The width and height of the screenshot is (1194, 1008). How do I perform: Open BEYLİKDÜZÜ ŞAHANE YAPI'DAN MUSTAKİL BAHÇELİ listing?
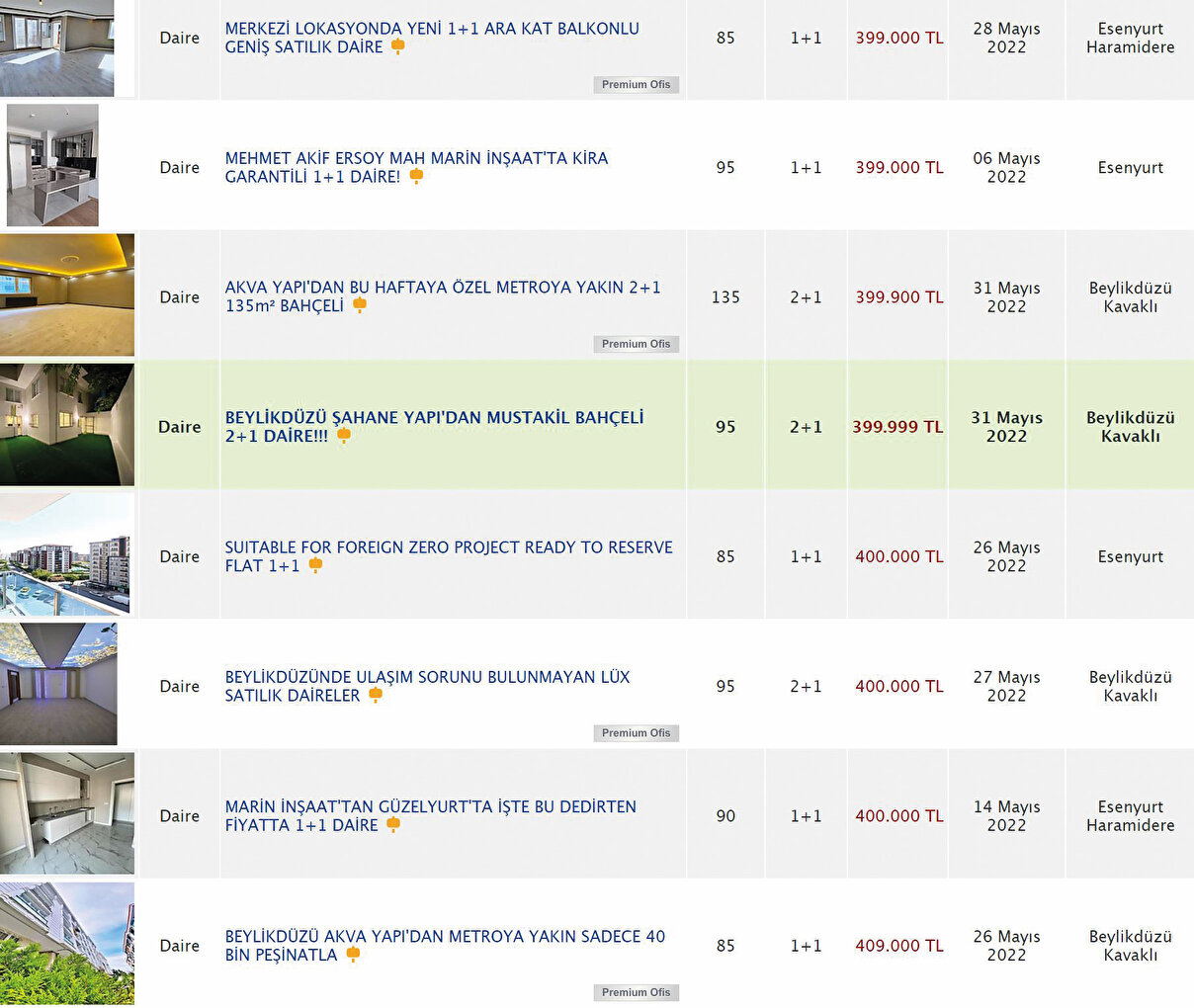pyautogui.click(x=434, y=418)
